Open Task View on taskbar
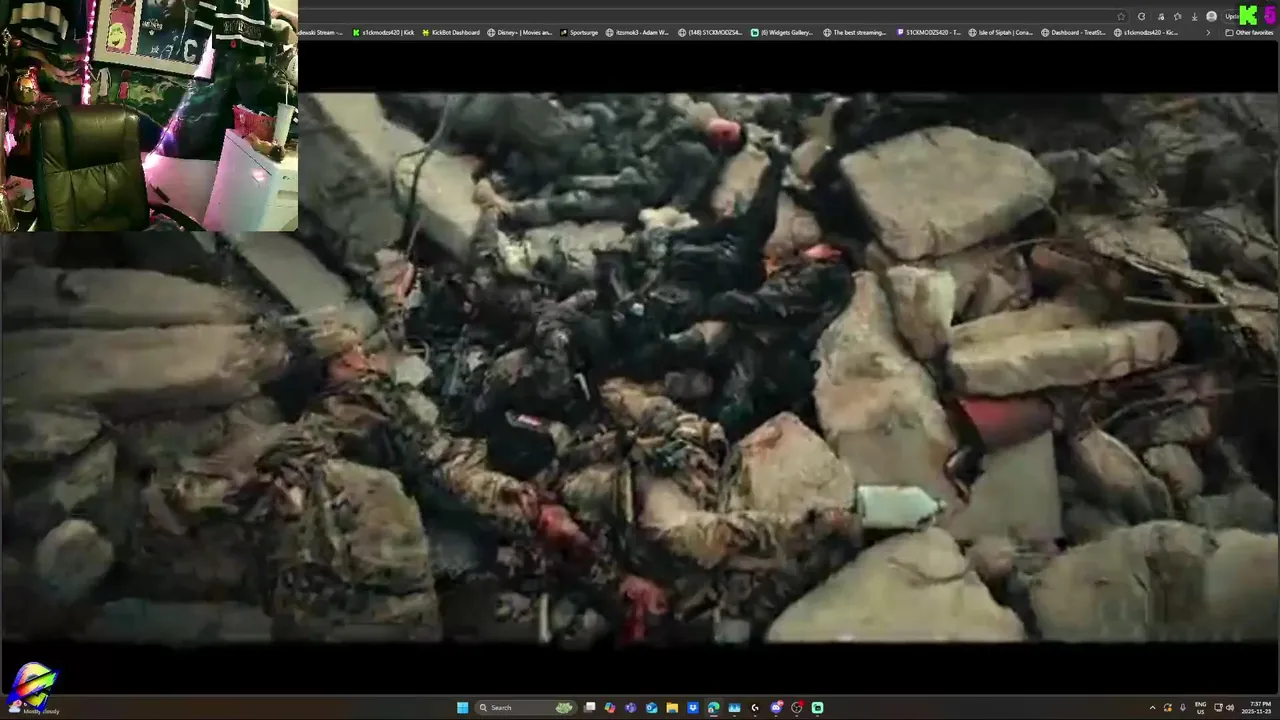Image resolution: width=1280 pixels, height=720 pixels. coord(590,707)
